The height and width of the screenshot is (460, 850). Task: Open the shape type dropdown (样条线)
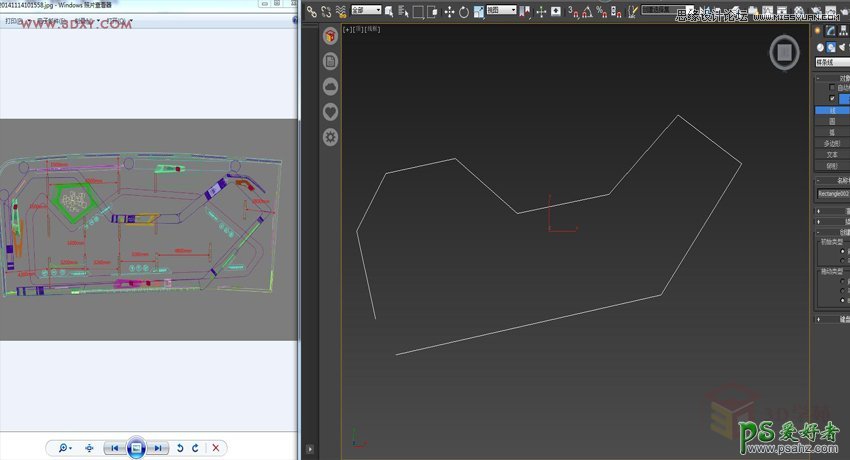pyautogui.click(x=832, y=62)
